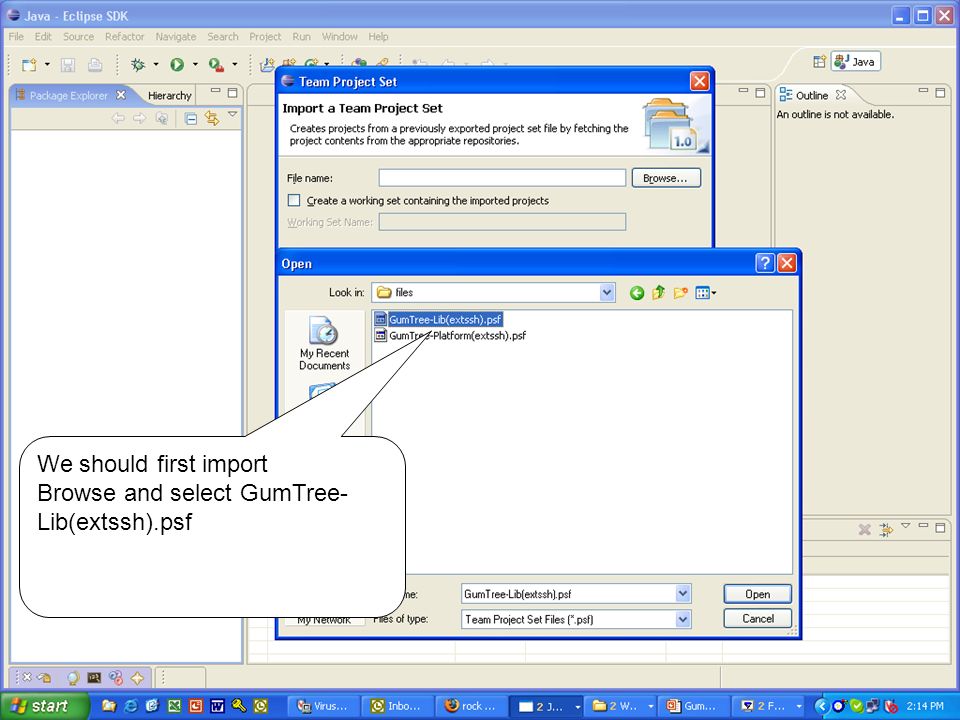Open the View Menu icon in Open dialog

click(705, 293)
